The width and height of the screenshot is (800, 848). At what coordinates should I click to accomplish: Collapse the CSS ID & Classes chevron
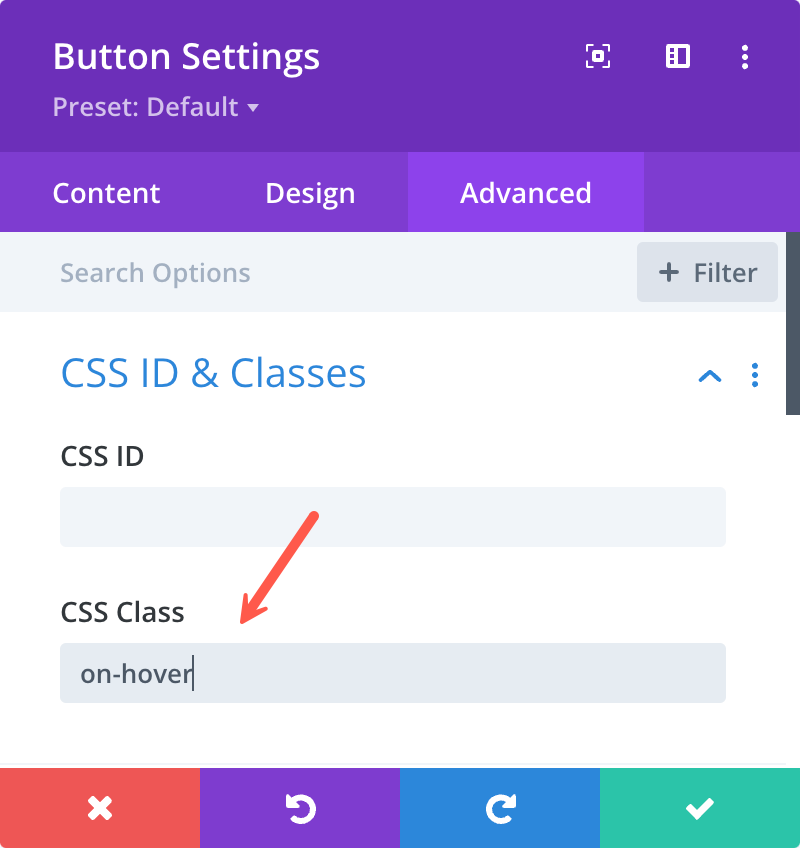click(710, 375)
